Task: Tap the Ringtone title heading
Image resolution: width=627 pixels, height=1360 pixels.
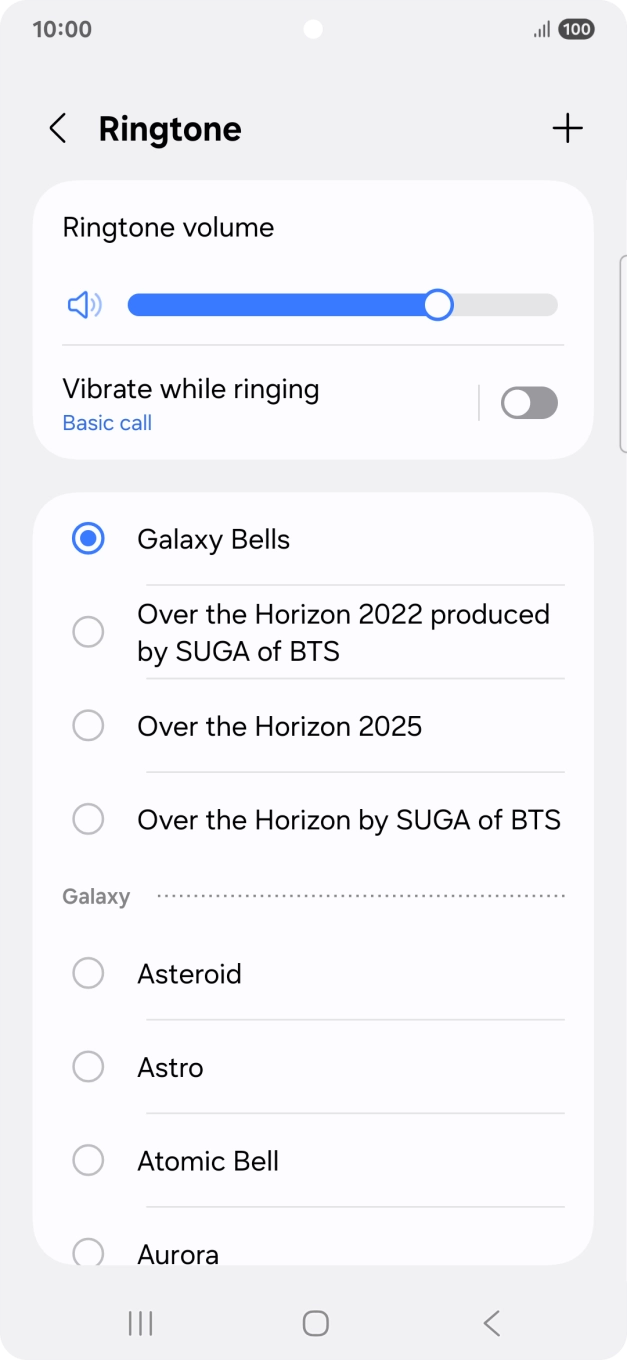Action: (169, 128)
